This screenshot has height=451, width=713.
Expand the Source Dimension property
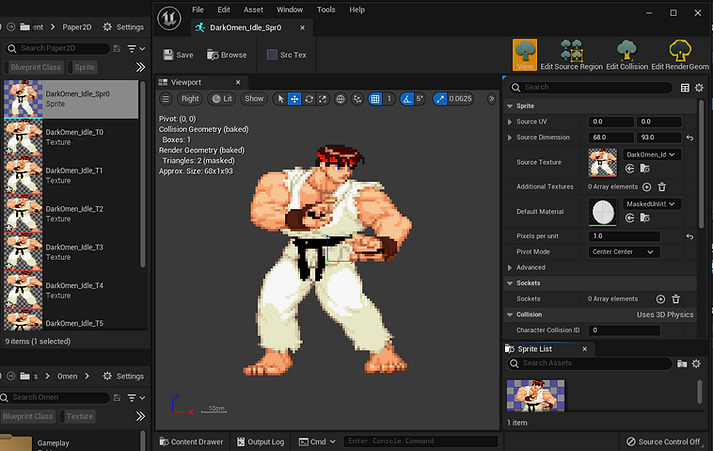[510, 137]
